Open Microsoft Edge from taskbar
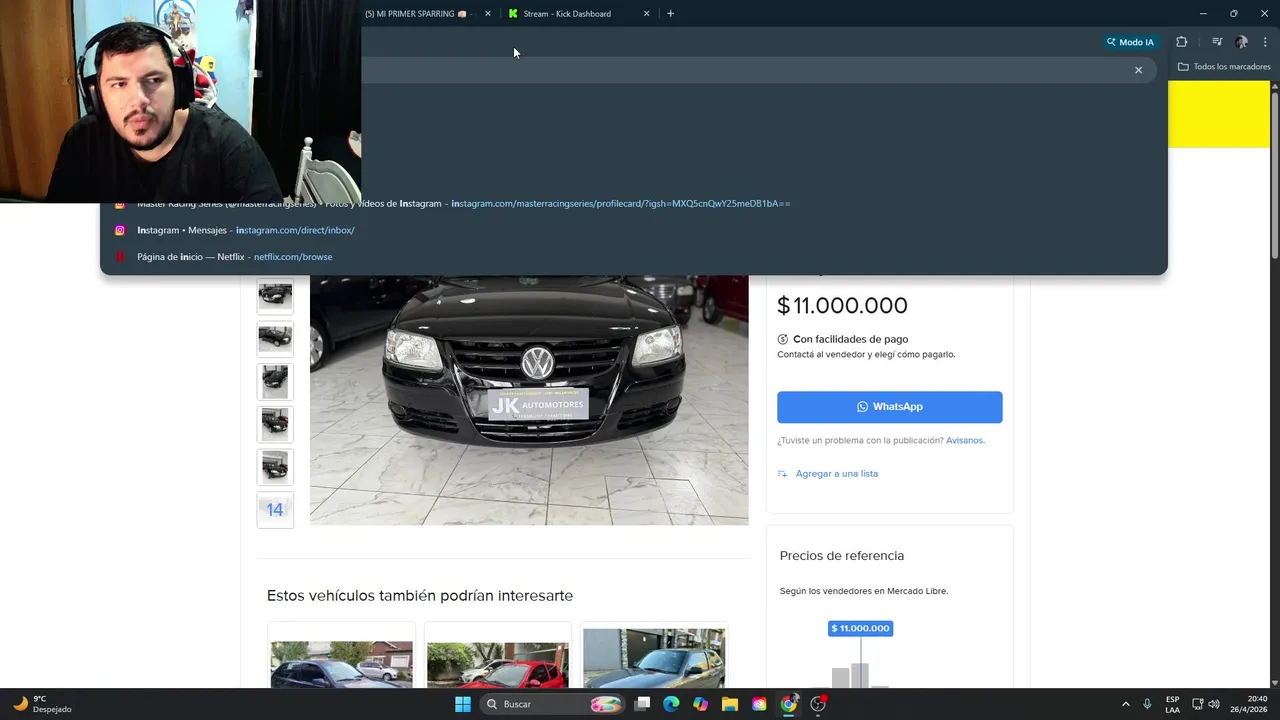Image resolution: width=1280 pixels, height=720 pixels. (671, 704)
